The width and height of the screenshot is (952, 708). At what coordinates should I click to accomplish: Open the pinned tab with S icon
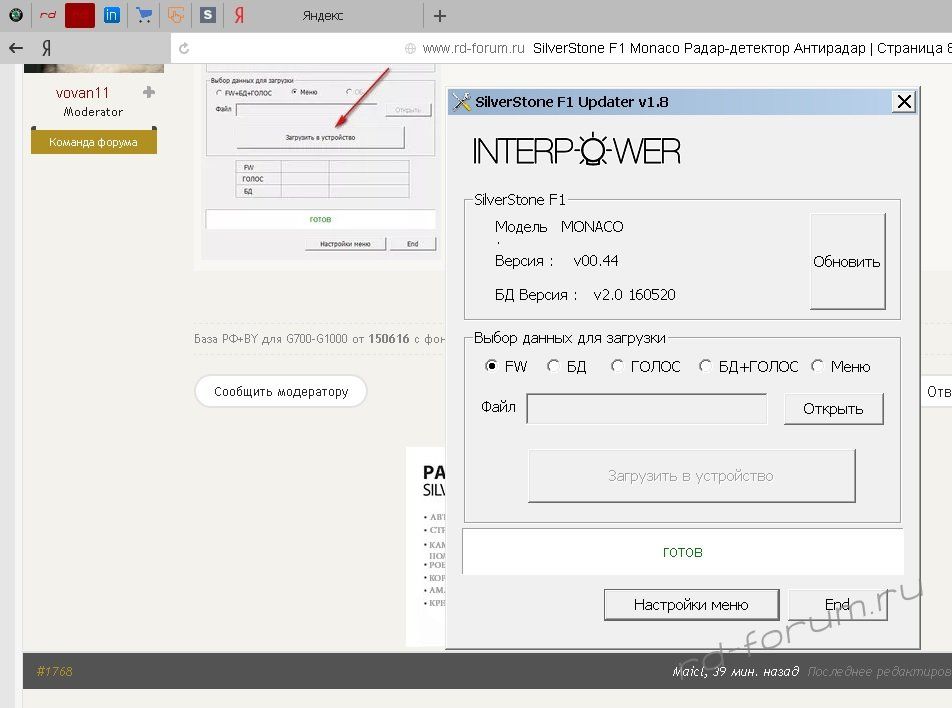click(x=207, y=15)
